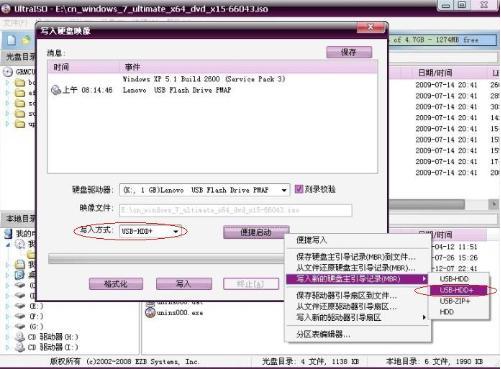Select the 'up' folder icon in disc tree
501x369 pixels.
20,124
